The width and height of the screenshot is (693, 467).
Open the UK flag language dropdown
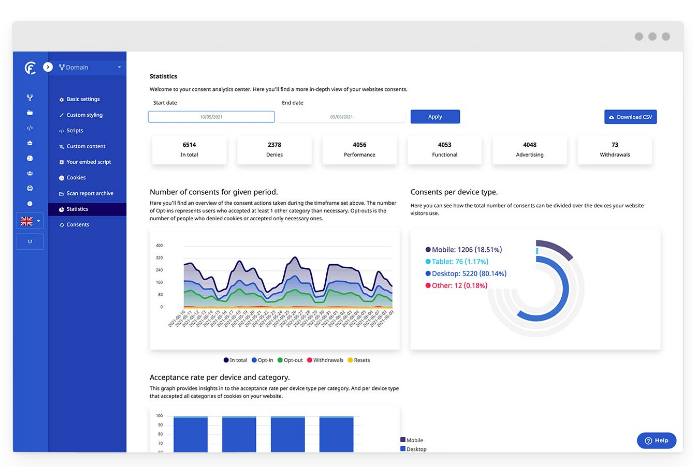coord(30,221)
